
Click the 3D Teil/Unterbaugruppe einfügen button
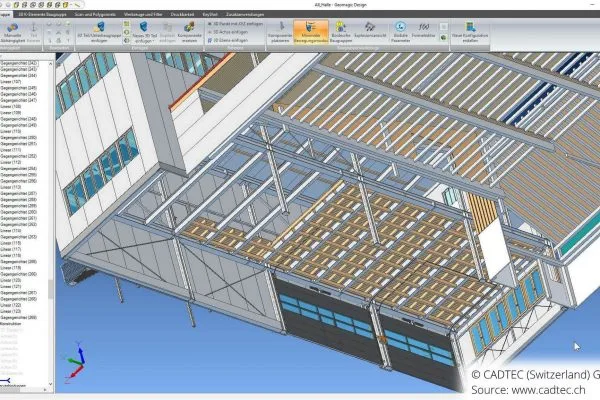pos(99,32)
